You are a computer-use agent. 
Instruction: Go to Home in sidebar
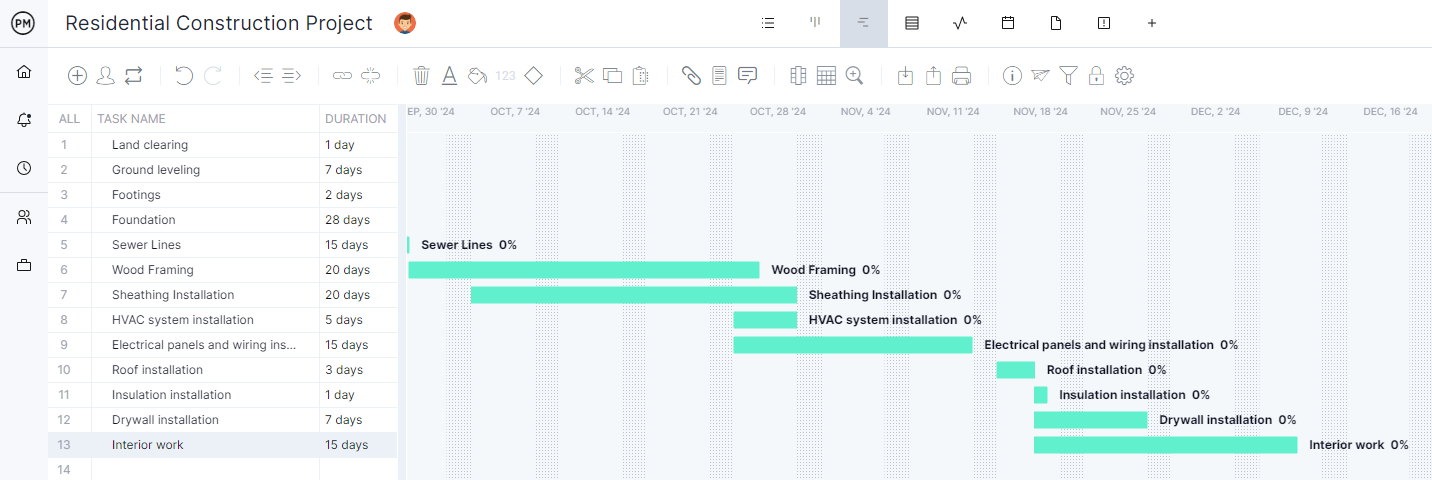click(x=24, y=72)
